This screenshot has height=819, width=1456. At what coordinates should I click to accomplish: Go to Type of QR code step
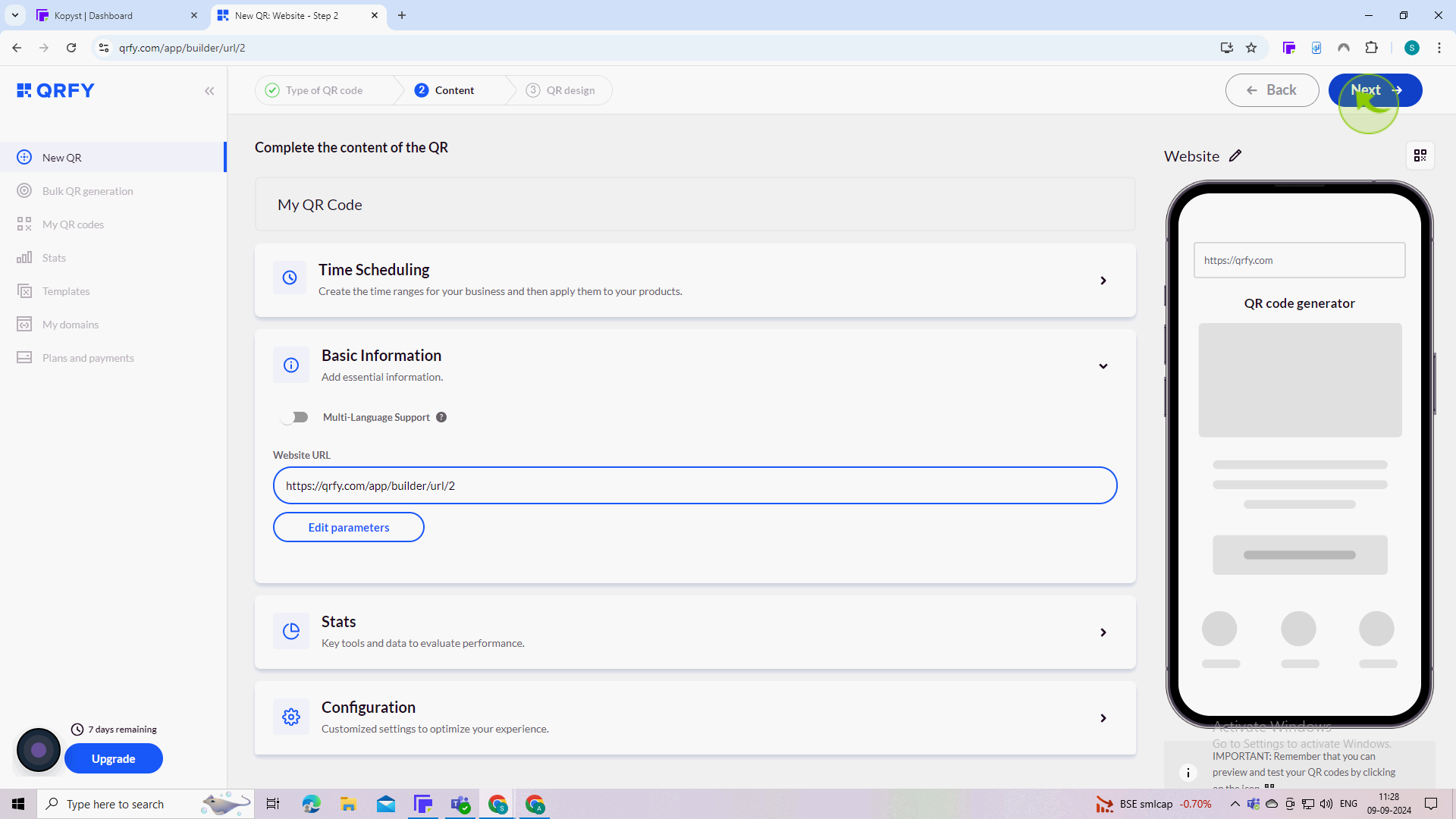point(324,90)
